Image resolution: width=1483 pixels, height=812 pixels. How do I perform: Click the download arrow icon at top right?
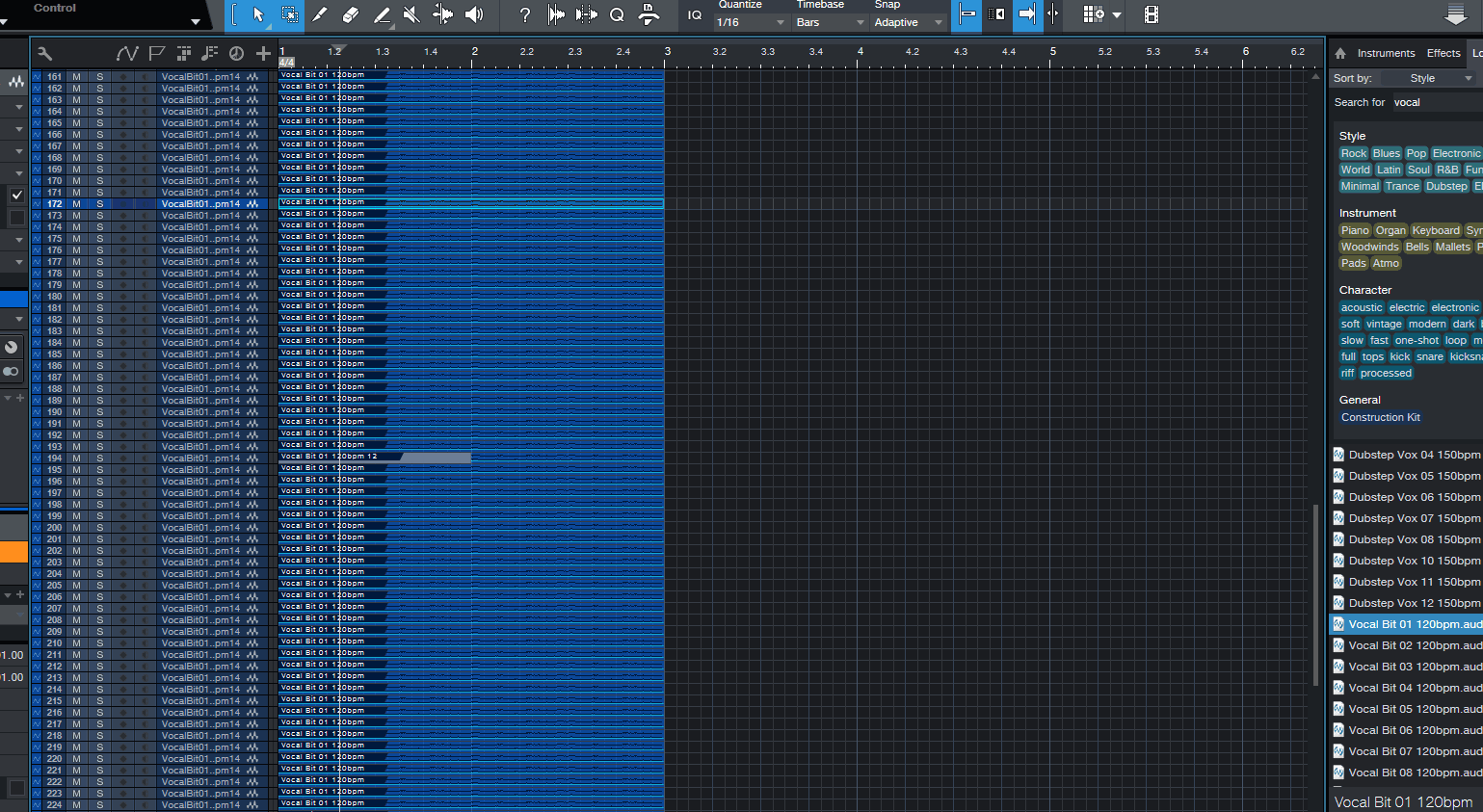(1456, 14)
